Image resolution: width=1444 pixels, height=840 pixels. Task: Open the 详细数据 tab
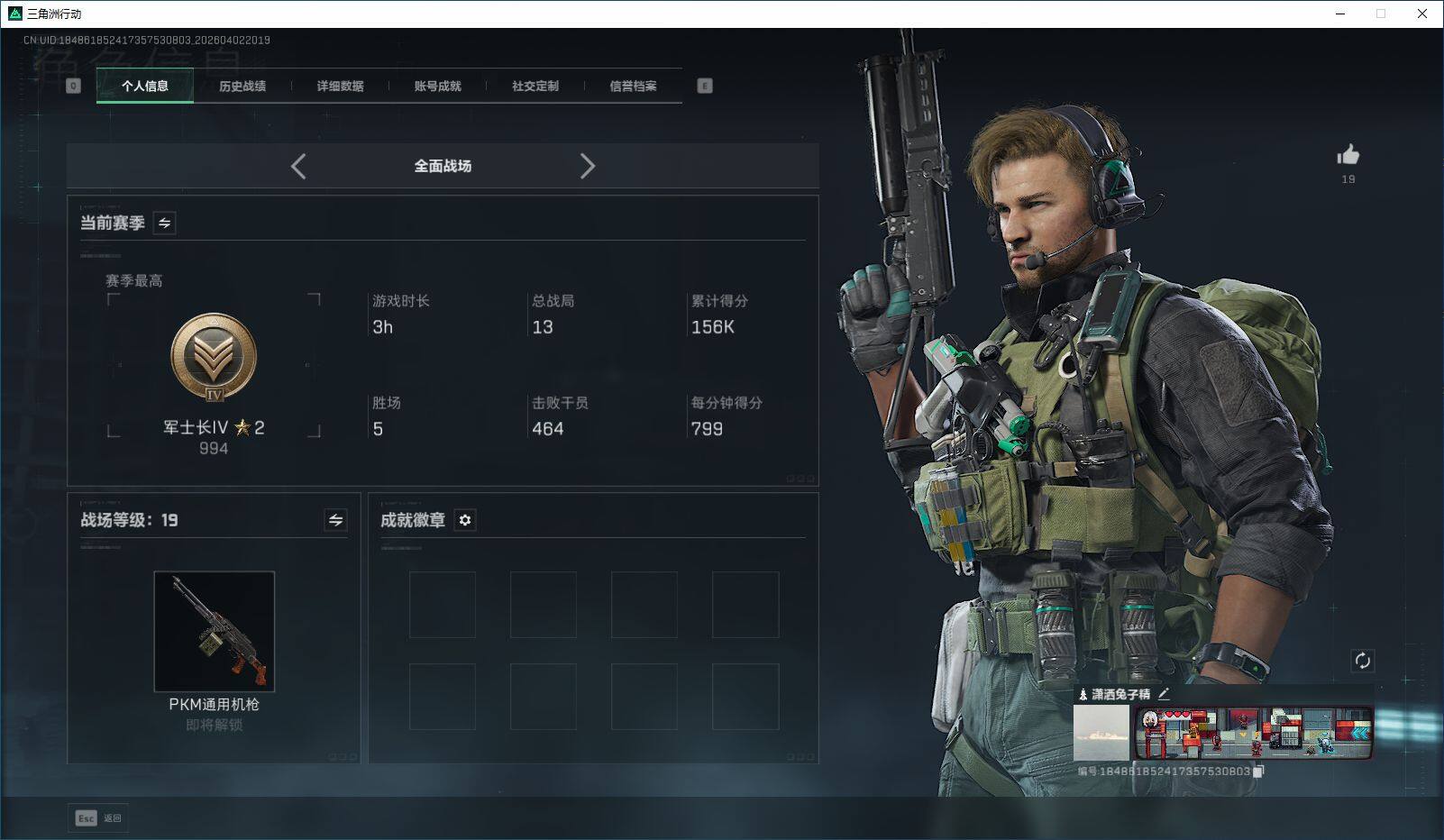(x=340, y=86)
